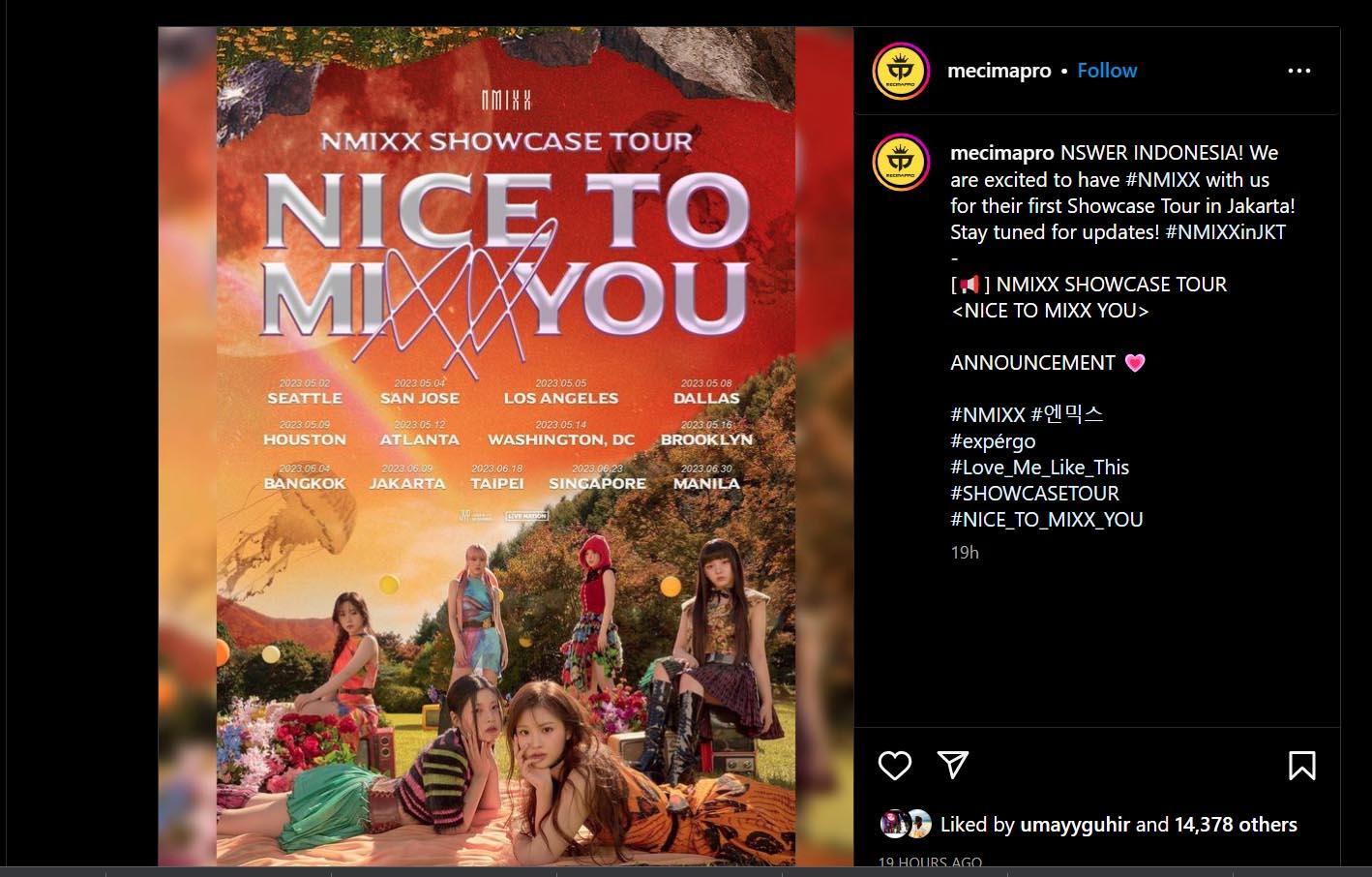This screenshot has height=877, width=1372.
Task: Click the 19h timestamp under caption
Action: point(965,553)
